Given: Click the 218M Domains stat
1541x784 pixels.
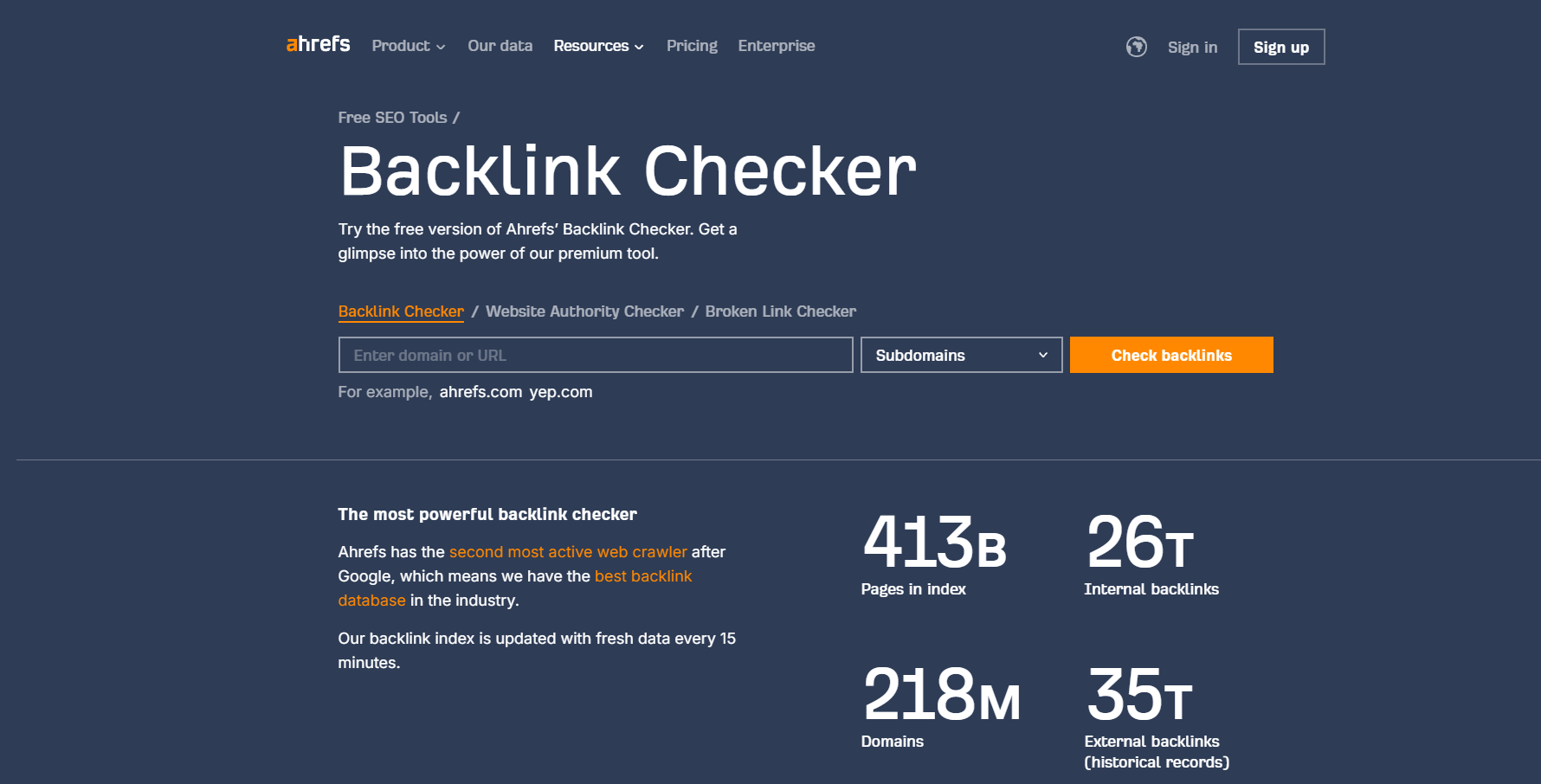Looking at the screenshot, I should [941, 706].
